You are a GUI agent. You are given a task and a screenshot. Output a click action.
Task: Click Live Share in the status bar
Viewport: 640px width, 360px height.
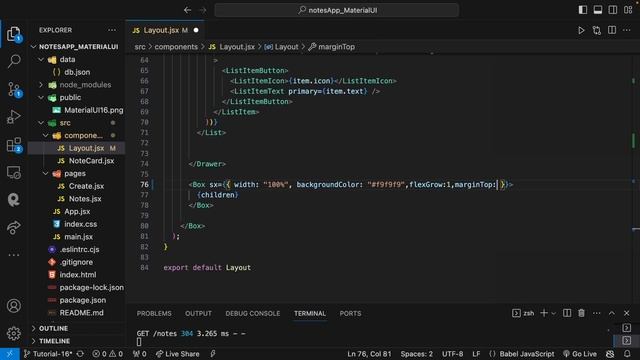tap(178, 354)
